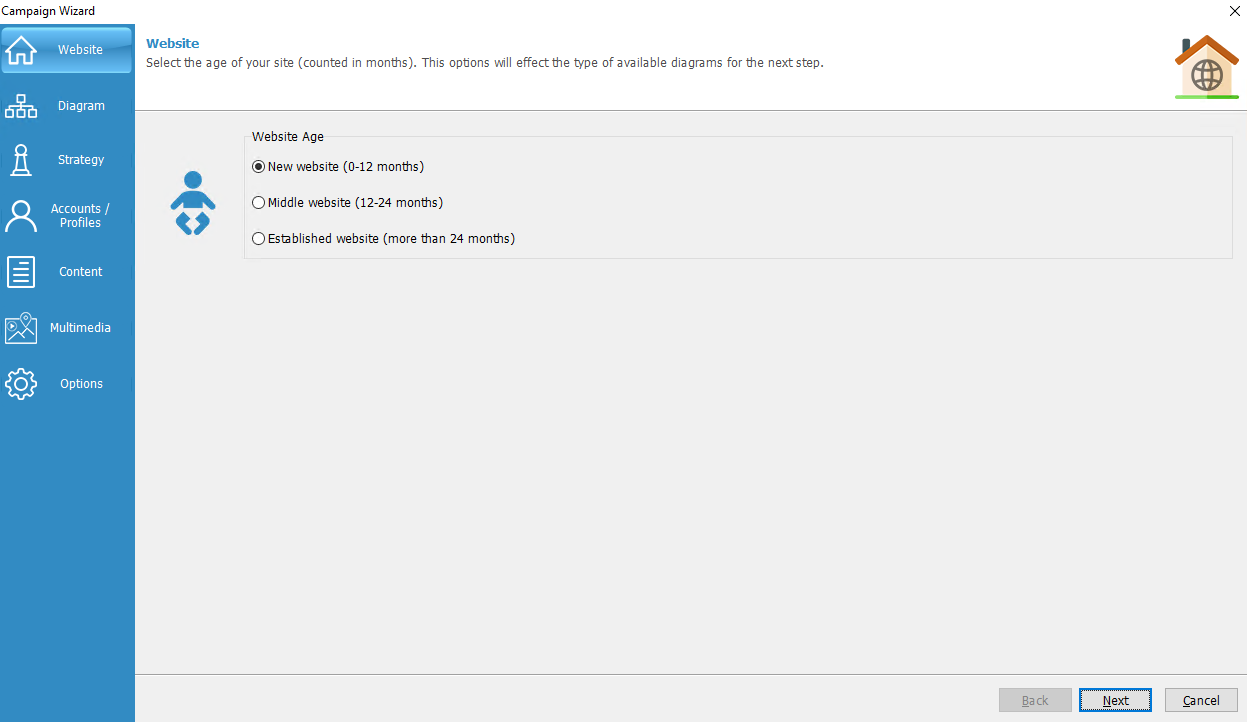
Task: Click the Options gear icon
Action: (x=21, y=384)
